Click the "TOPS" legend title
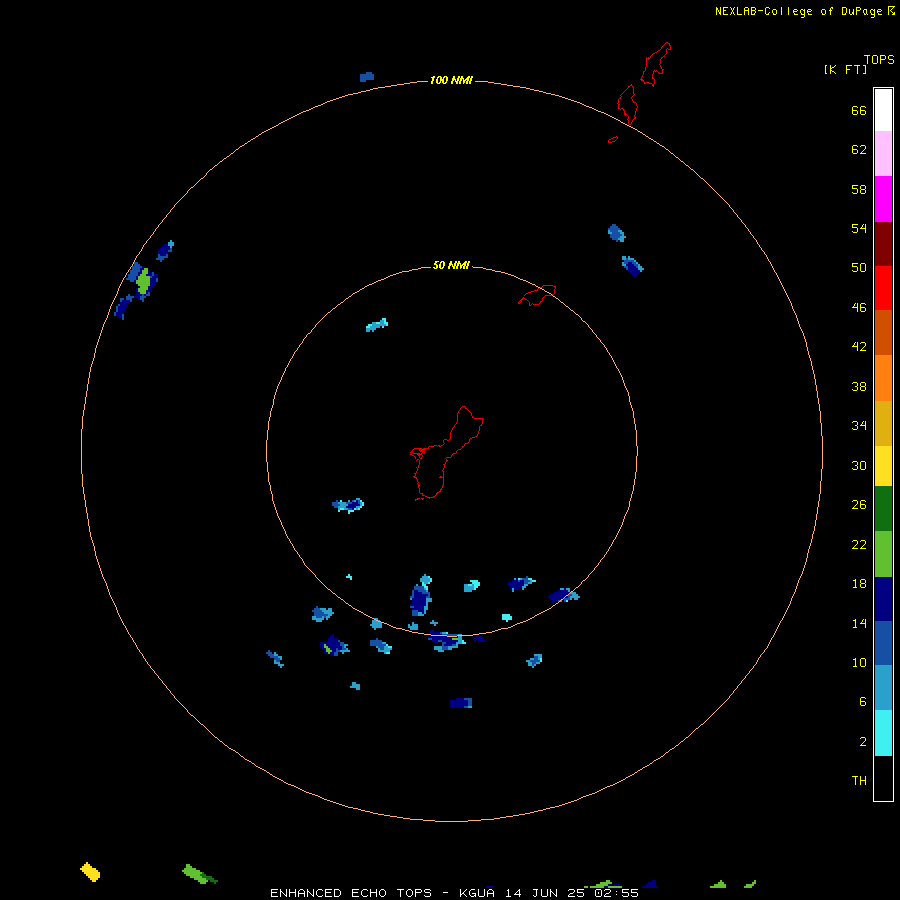 click(x=879, y=59)
